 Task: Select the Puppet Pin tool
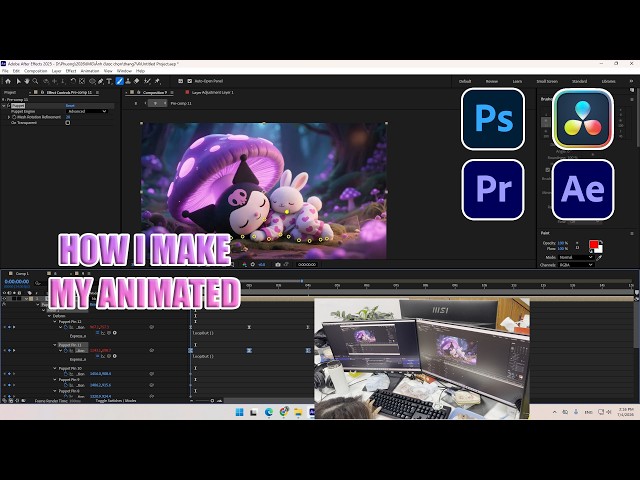point(158,81)
